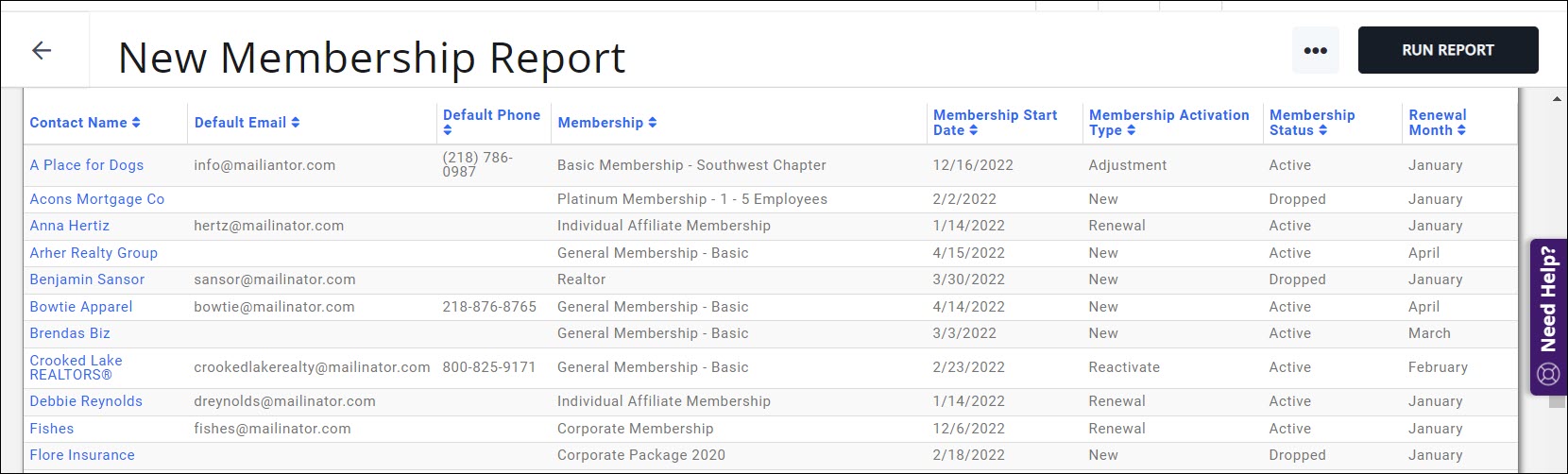Click sort arrows beside Membership Start Date

(x=974, y=130)
